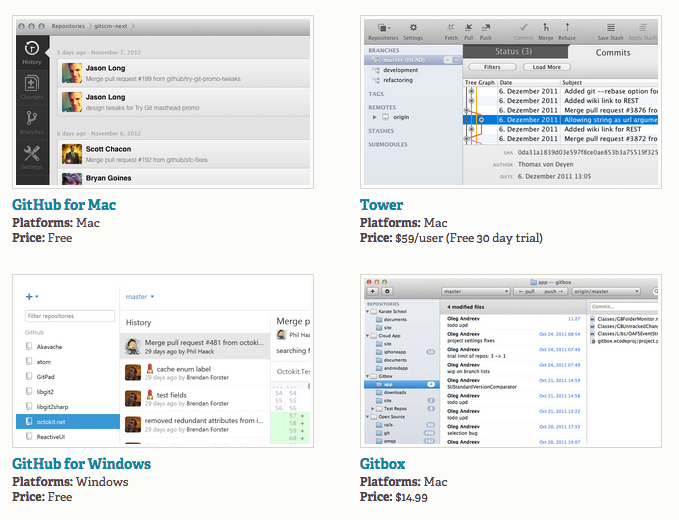This screenshot has width=679, height=520.
Task: Collapse the Karate School folder in Gitbox
Action: click(x=368, y=311)
